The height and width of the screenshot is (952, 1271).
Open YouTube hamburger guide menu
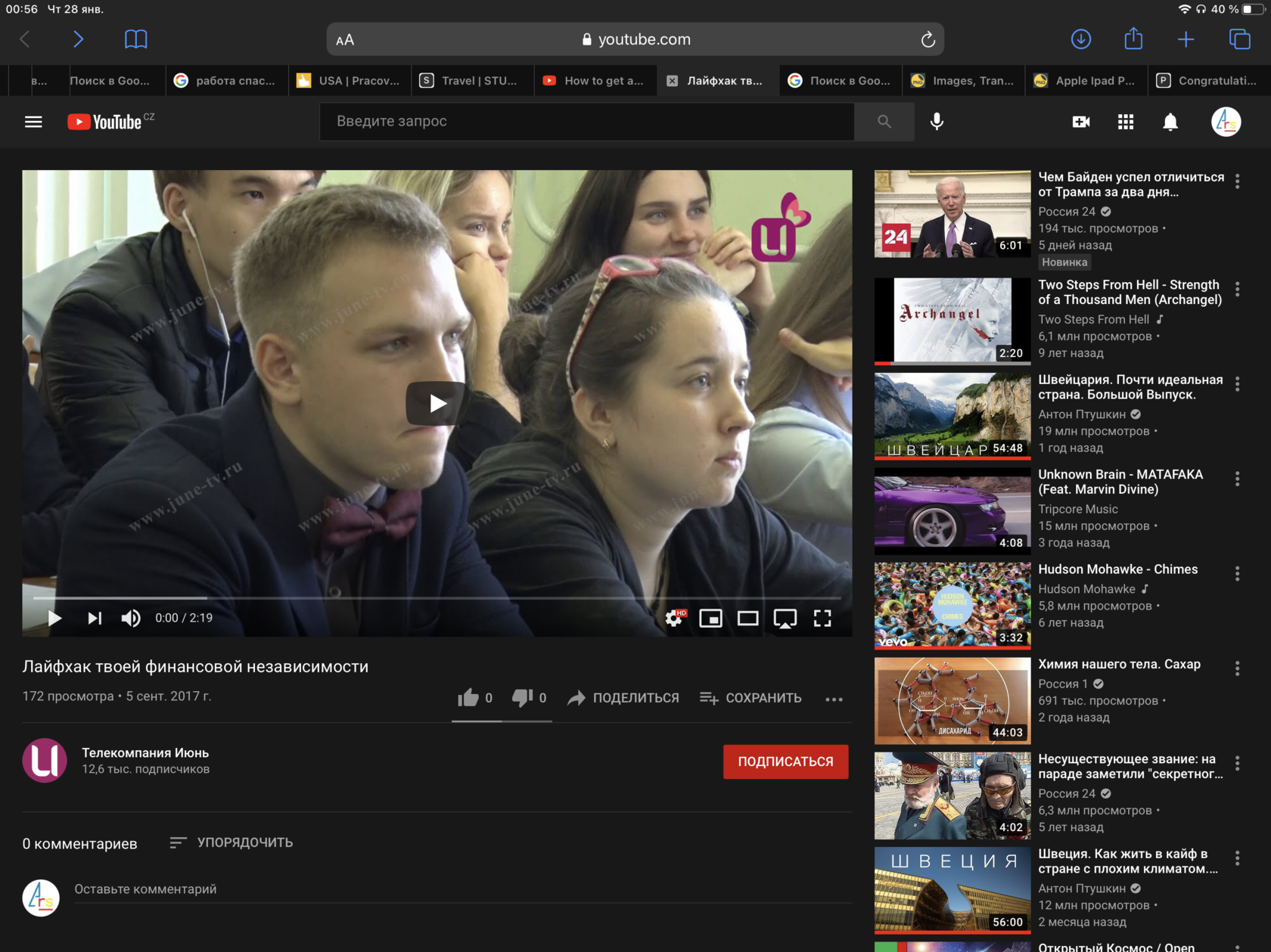[x=33, y=122]
